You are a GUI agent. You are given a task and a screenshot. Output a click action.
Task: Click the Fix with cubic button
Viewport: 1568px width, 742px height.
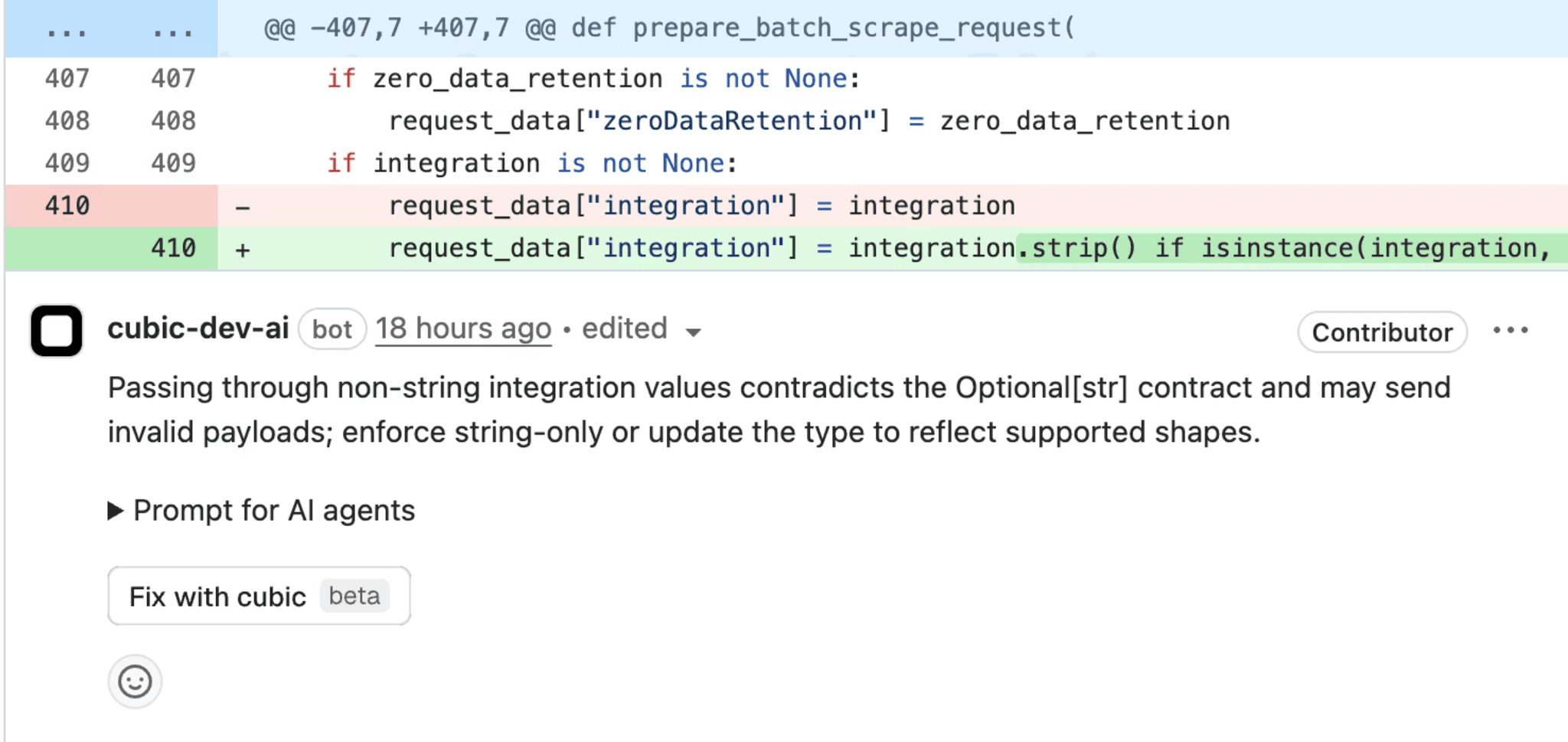[259, 596]
